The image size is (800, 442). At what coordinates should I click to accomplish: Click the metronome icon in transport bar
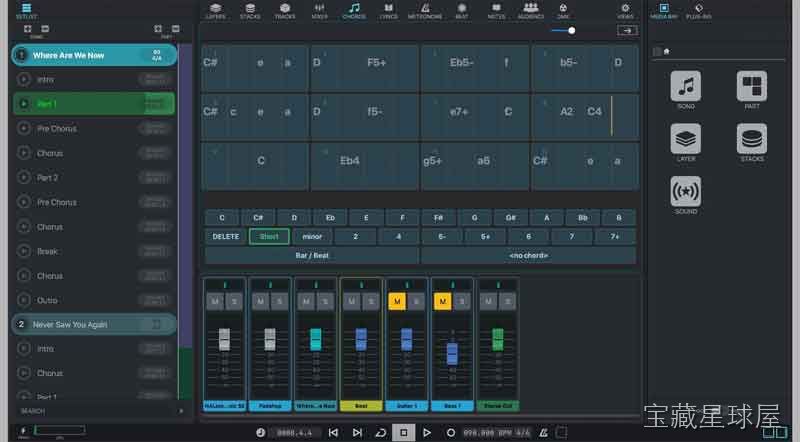pyautogui.click(x=544, y=433)
